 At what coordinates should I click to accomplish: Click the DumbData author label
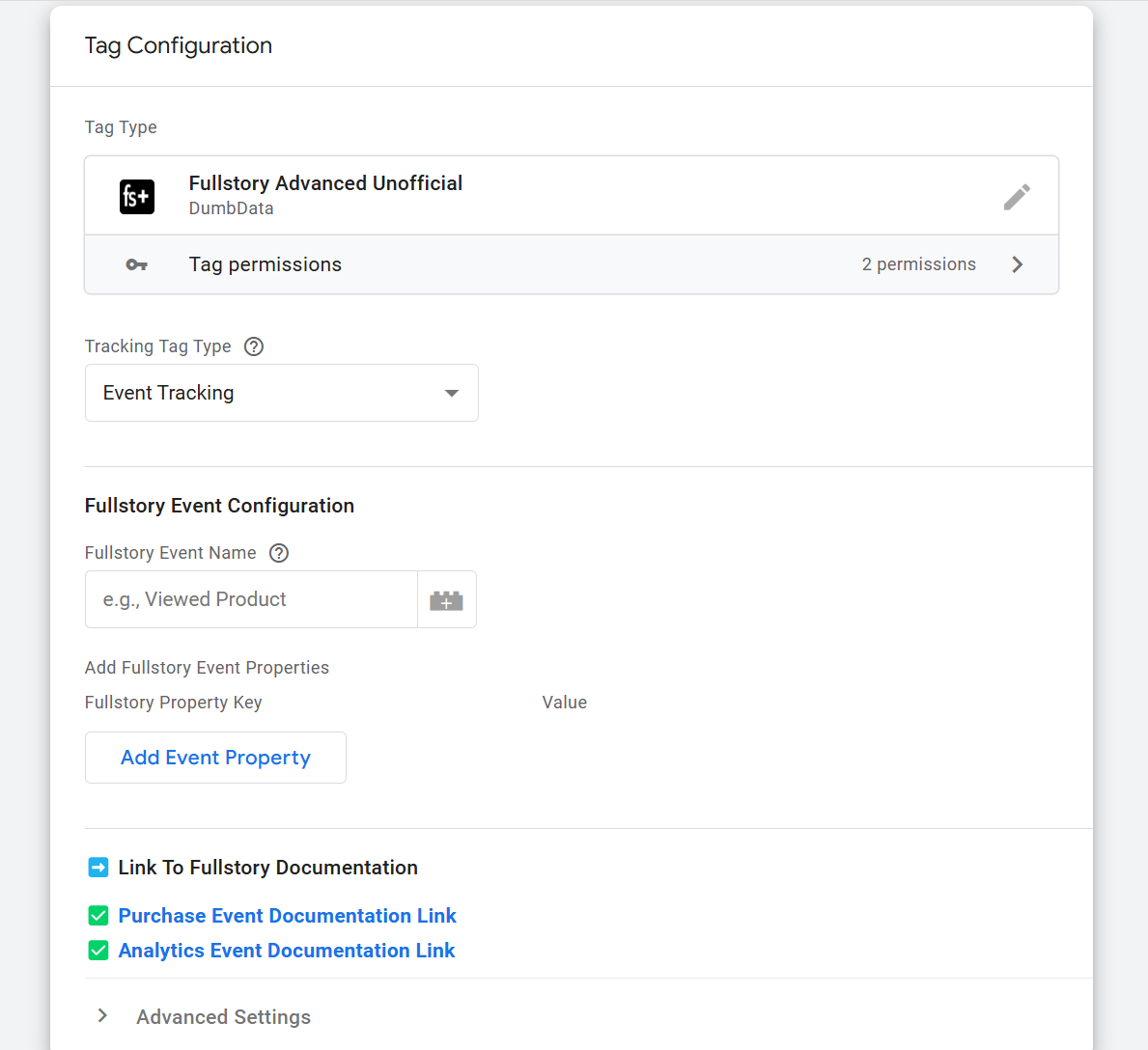tap(231, 208)
